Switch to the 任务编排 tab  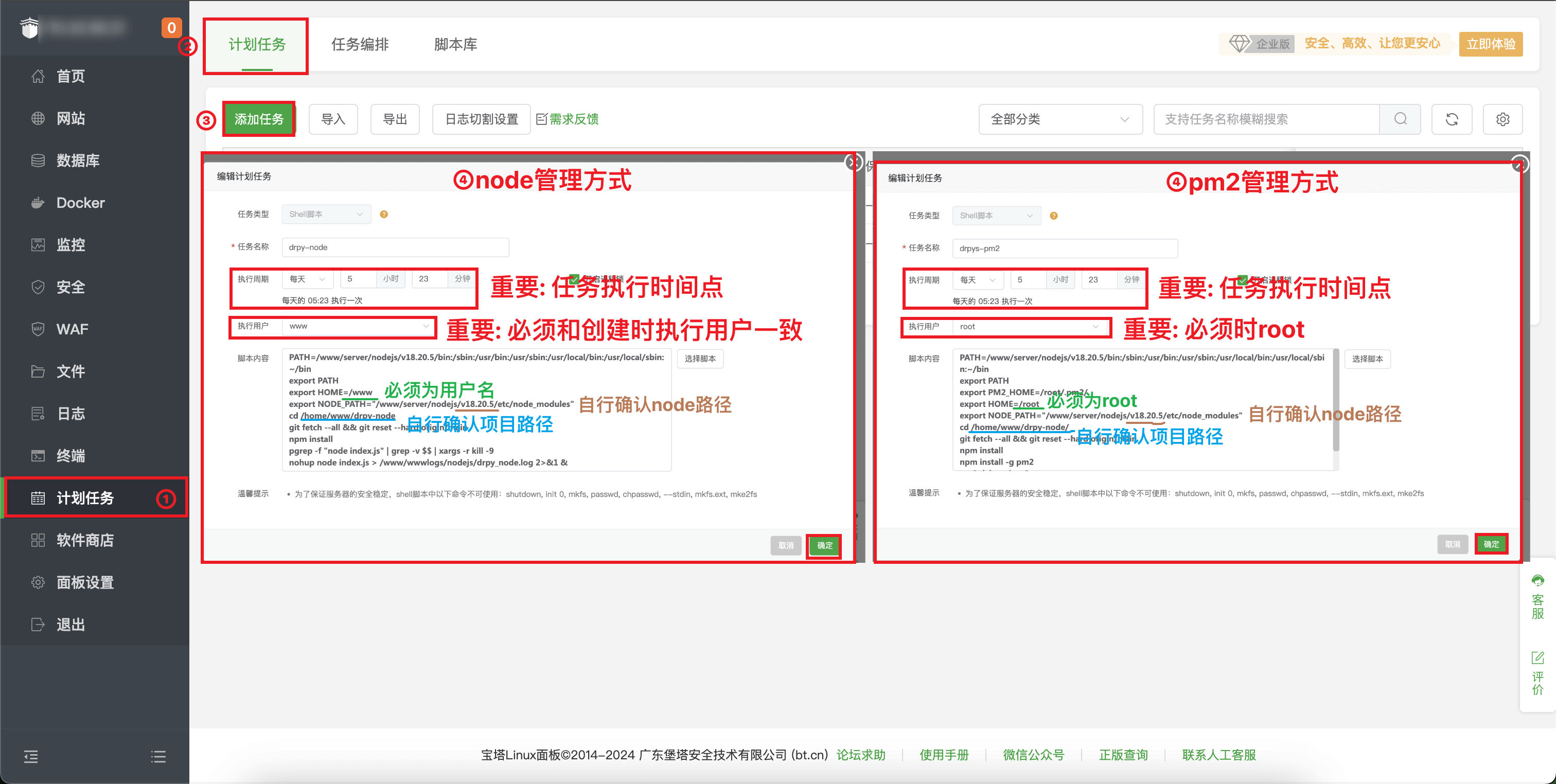[360, 45]
